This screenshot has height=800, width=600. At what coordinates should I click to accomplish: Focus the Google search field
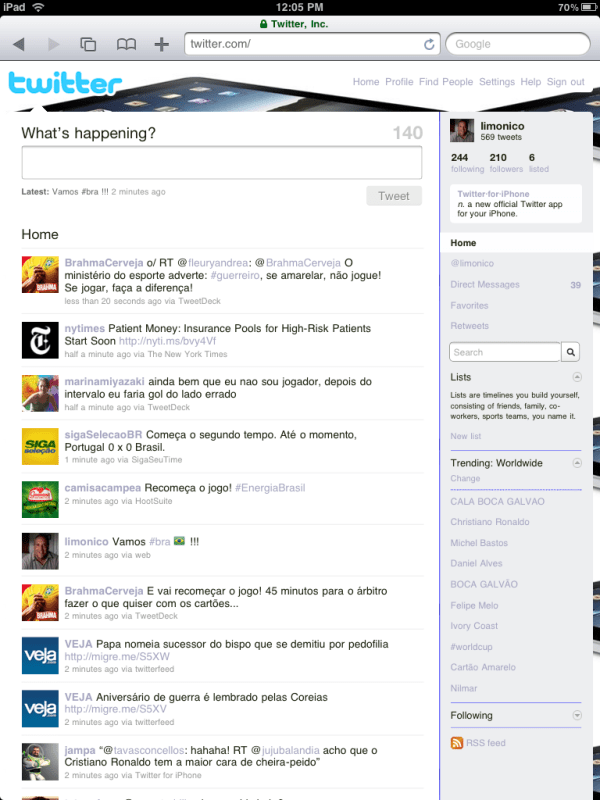(x=517, y=44)
